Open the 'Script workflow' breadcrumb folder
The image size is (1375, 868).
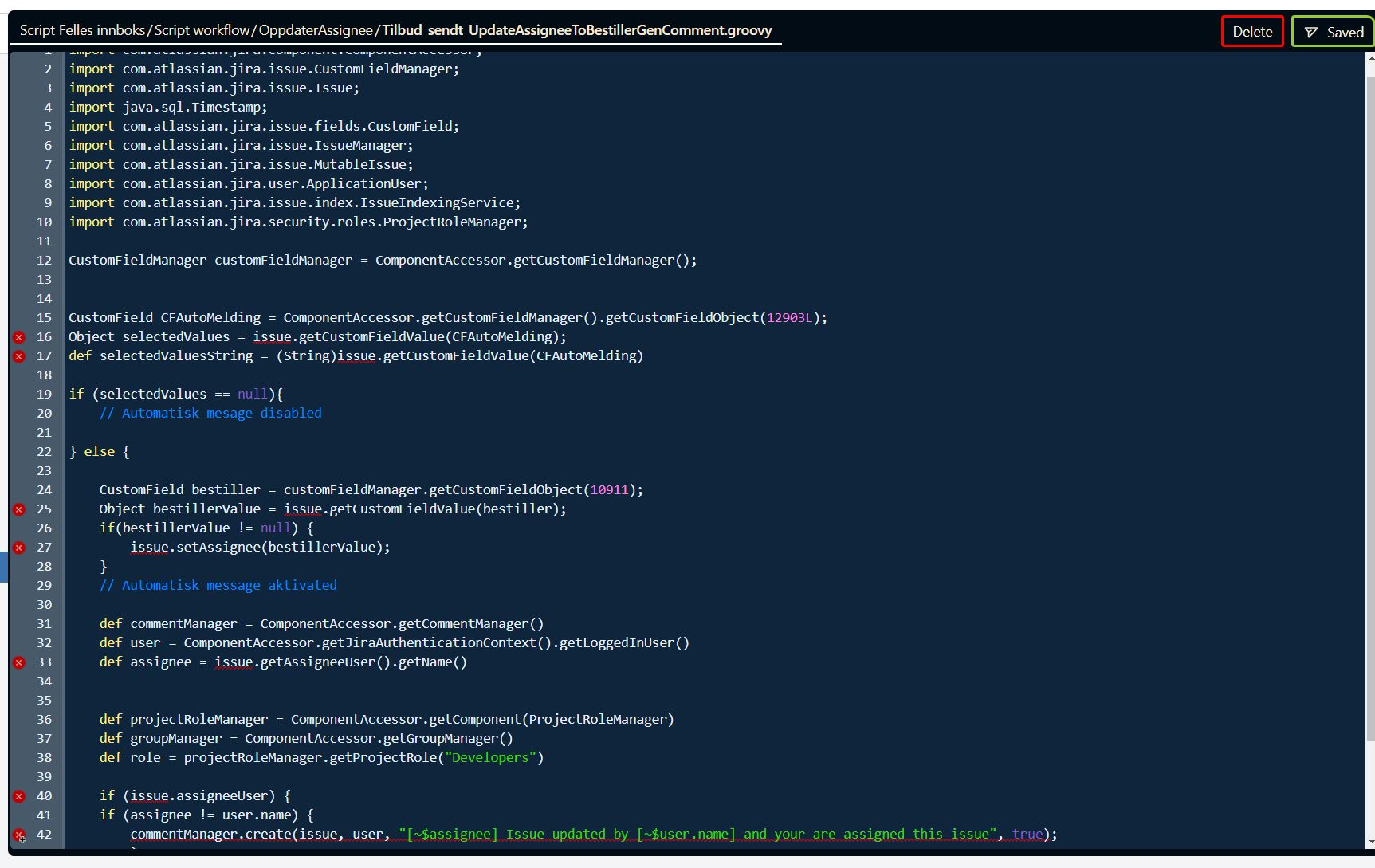[202, 30]
